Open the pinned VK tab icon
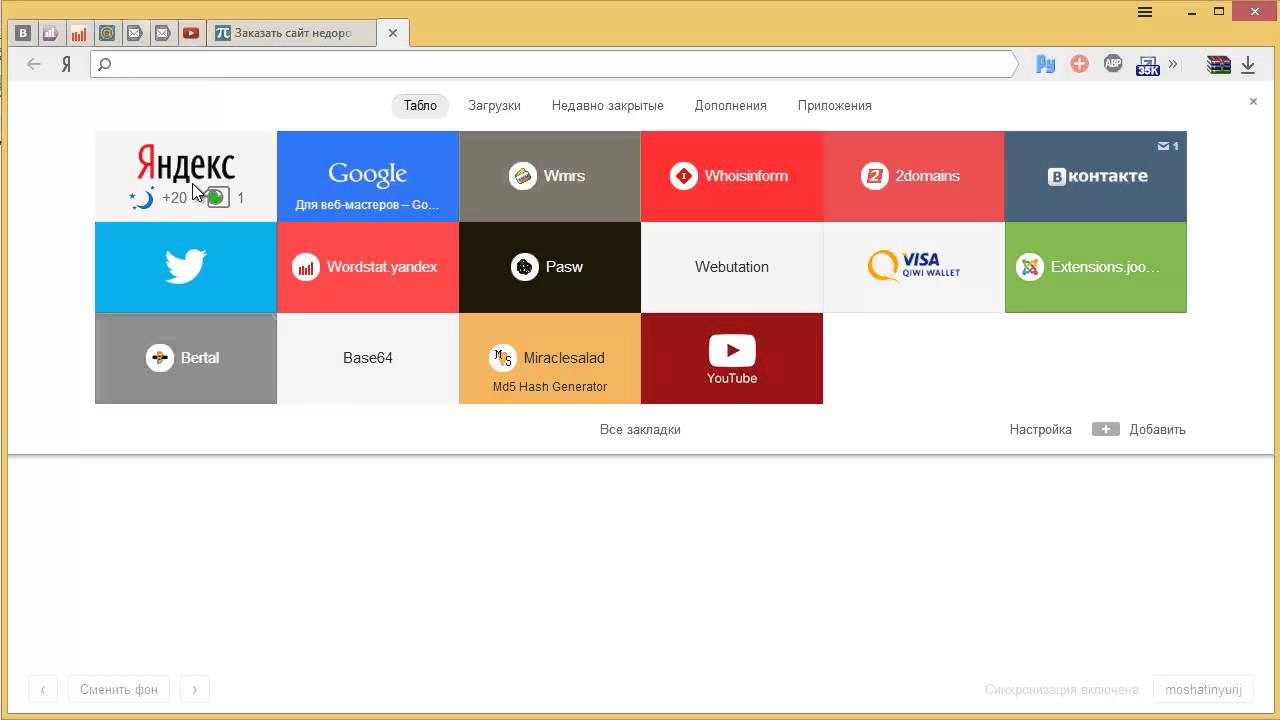Screen dimensions: 1280x720 click(x=23, y=33)
